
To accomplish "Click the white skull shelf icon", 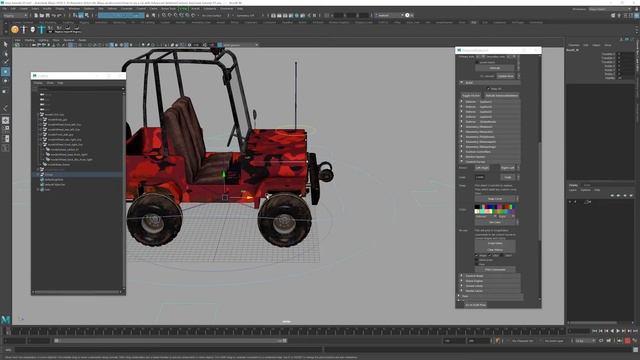I will tap(33, 29).
